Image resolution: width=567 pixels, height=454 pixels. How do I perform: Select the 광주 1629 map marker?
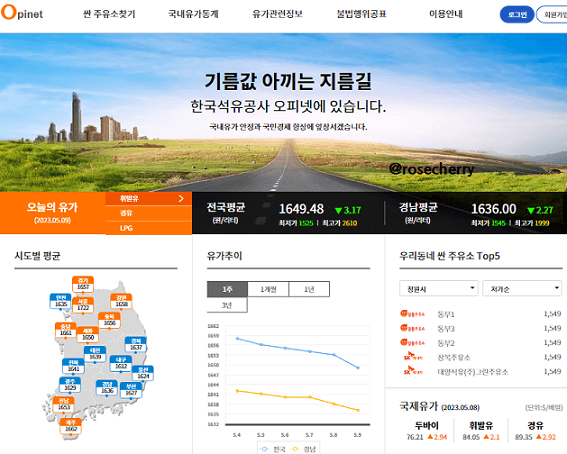(x=70, y=384)
